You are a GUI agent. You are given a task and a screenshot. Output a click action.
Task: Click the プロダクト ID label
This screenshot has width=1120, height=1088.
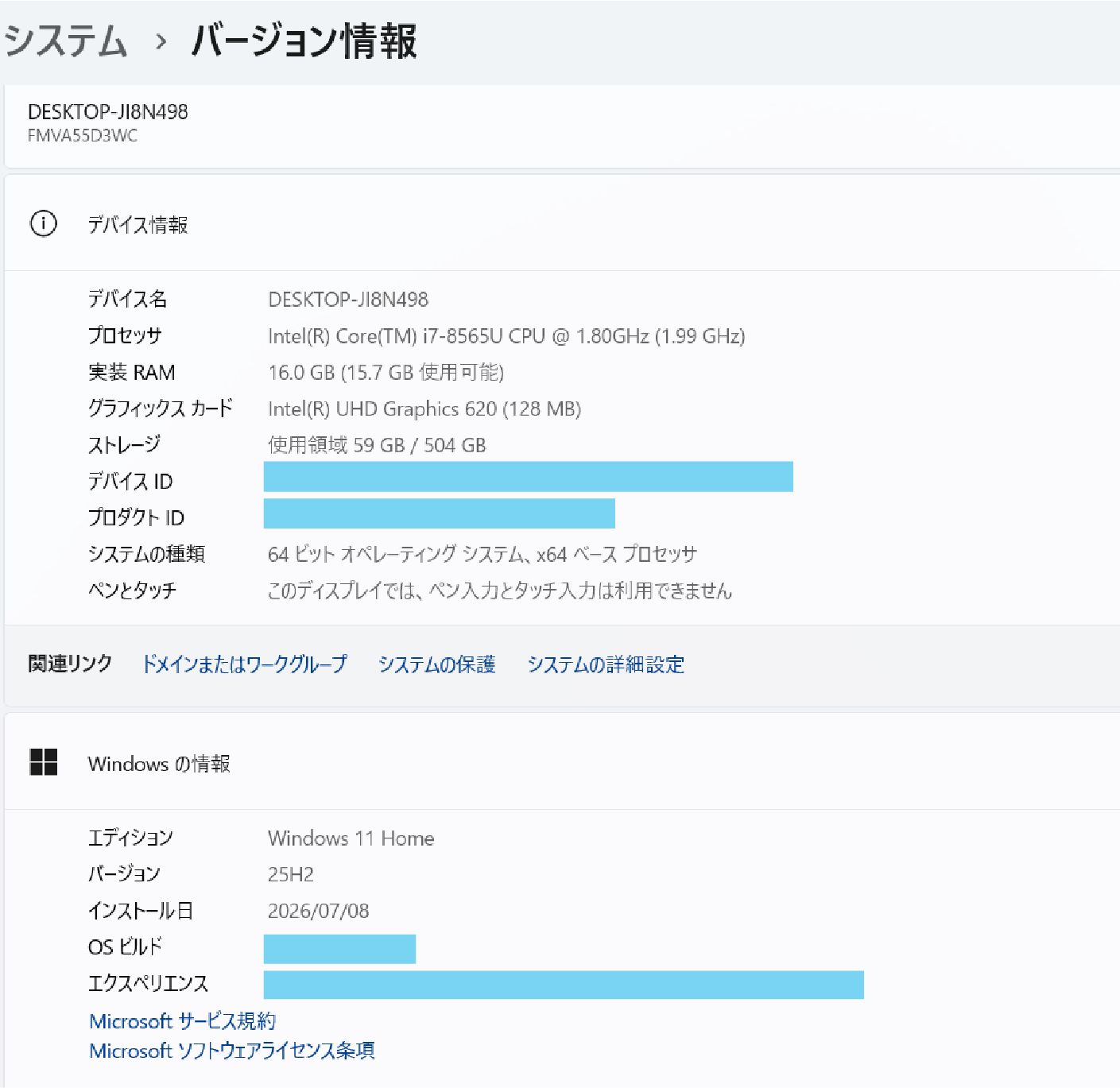pos(136,517)
